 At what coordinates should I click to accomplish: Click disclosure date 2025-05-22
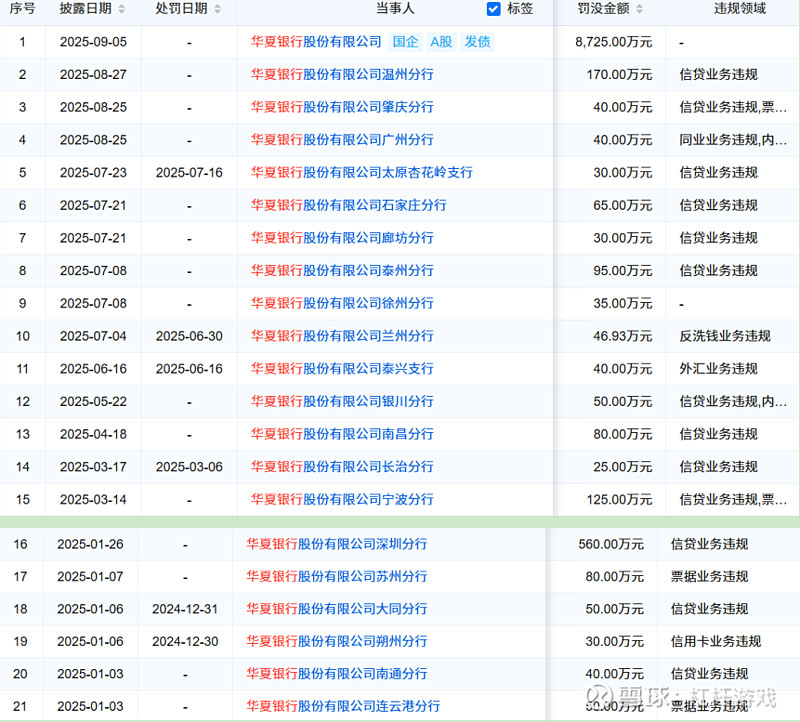(x=93, y=401)
